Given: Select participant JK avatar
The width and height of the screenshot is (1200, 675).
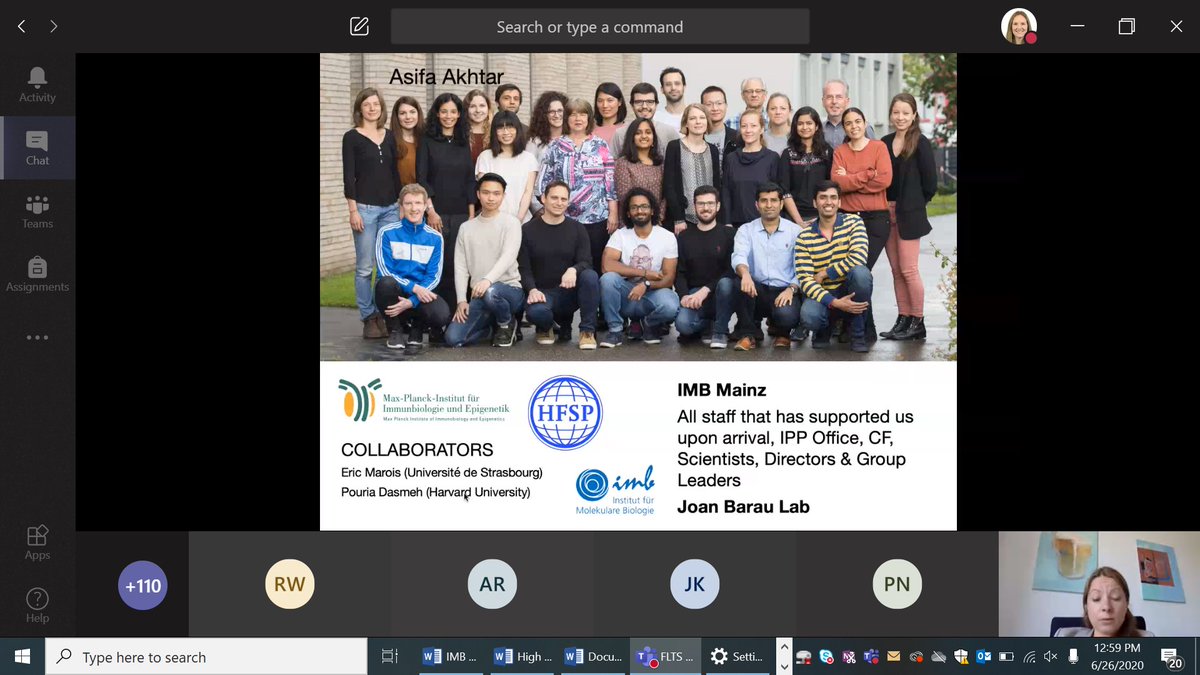Looking at the screenshot, I should point(695,585).
